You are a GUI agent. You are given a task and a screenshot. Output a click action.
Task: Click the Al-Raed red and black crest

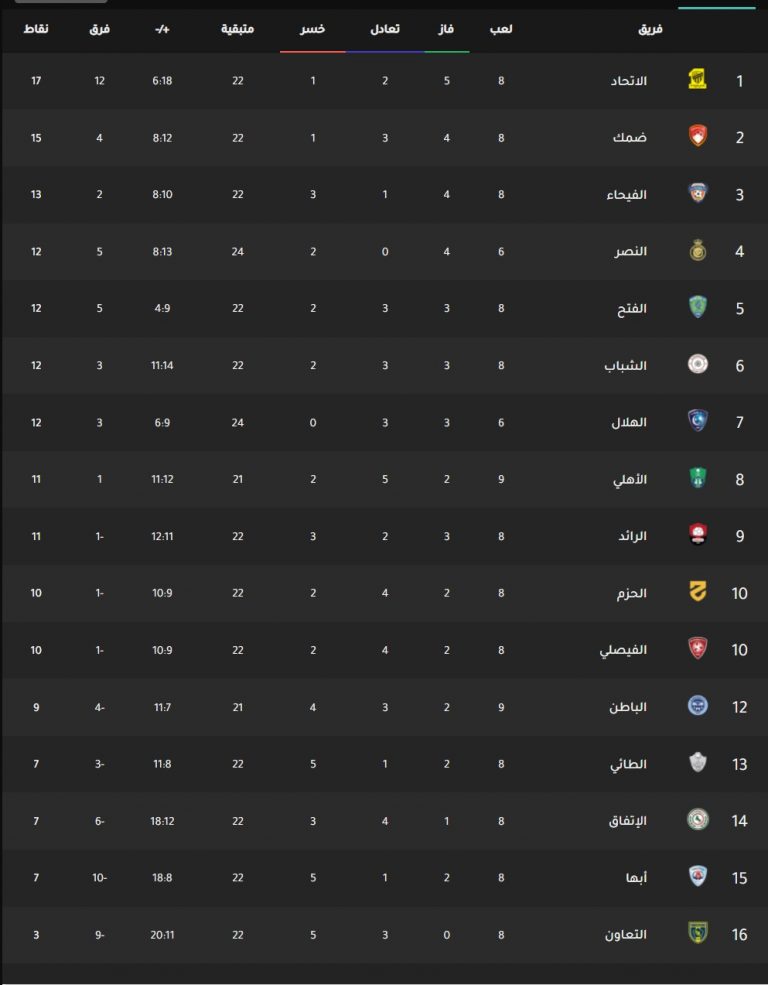(698, 535)
